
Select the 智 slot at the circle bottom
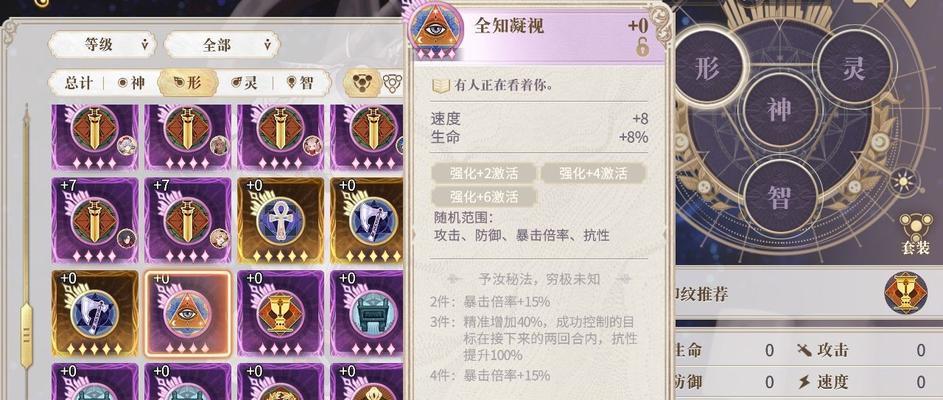tap(779, 197)
